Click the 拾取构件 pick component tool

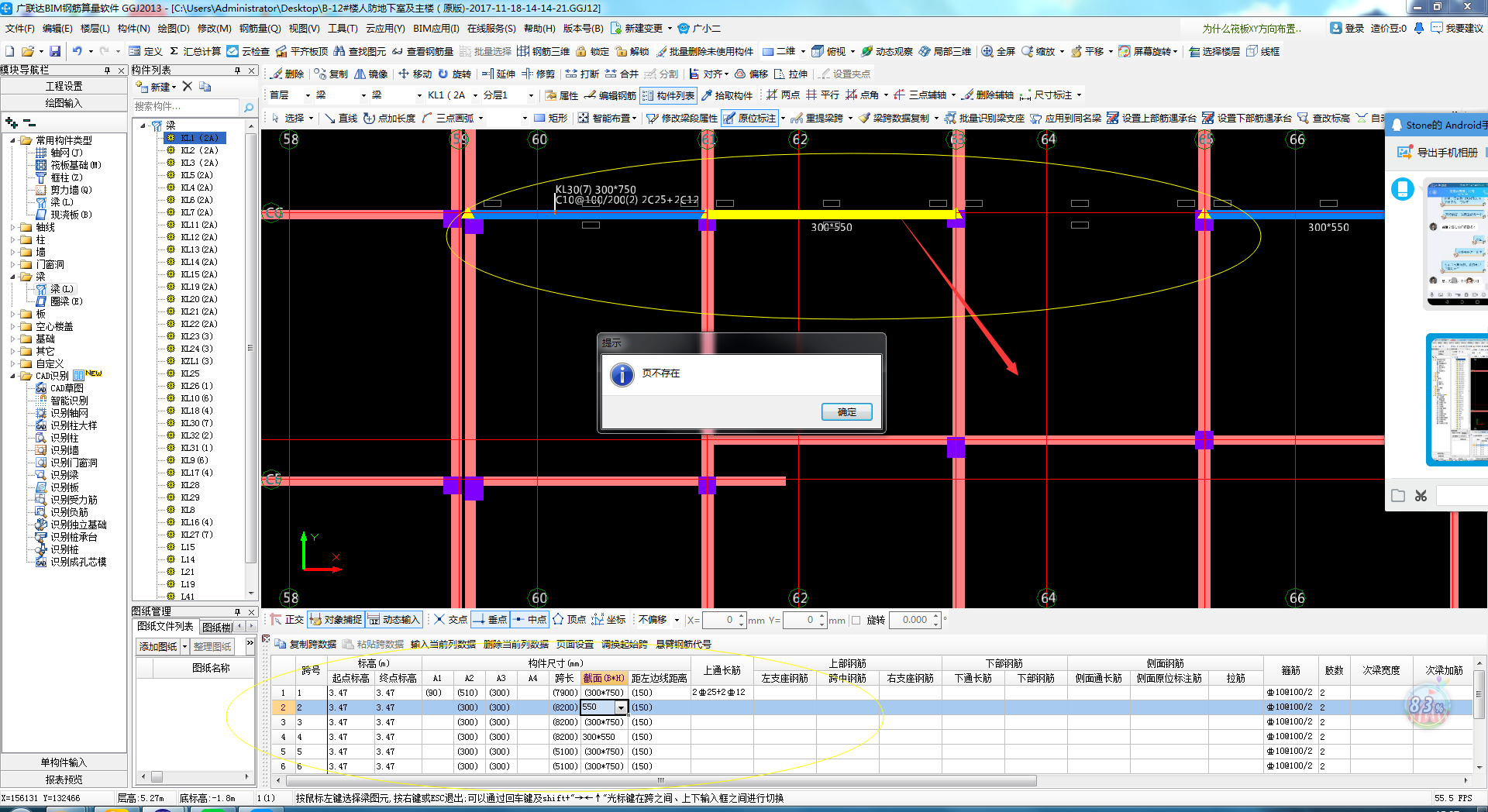(727, 95)
